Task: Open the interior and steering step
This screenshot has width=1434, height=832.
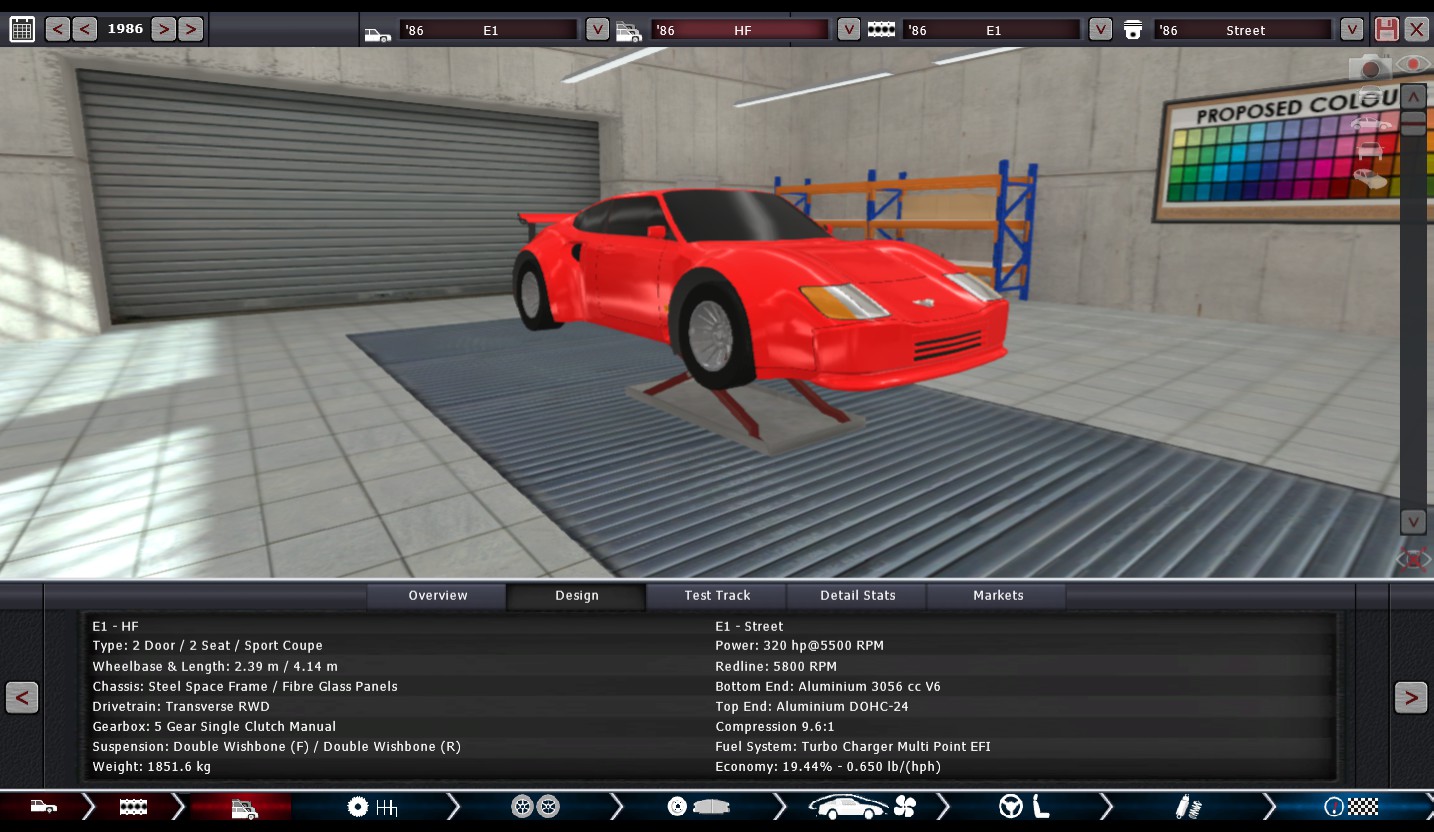Action: (x=1024, y=807)
